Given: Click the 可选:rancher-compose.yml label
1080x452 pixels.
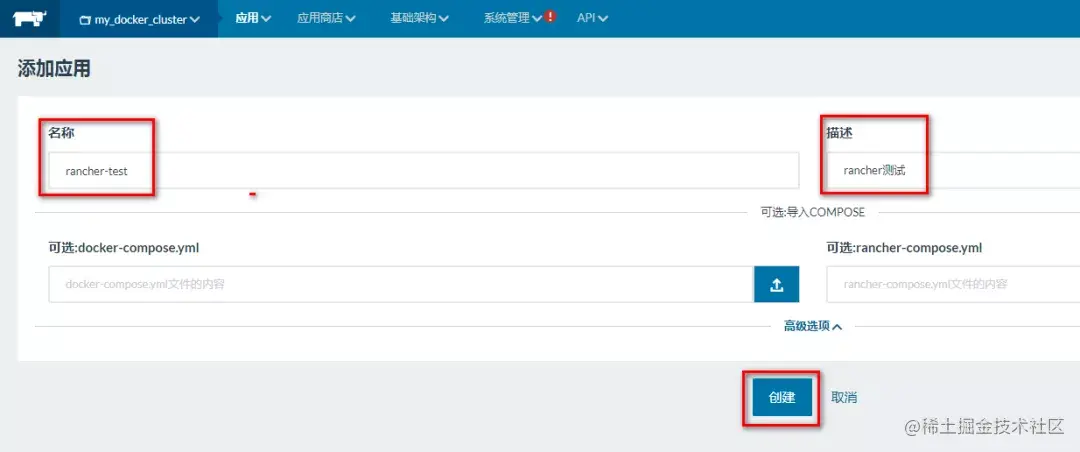Looking at the screenshot, I should (904, 248).
